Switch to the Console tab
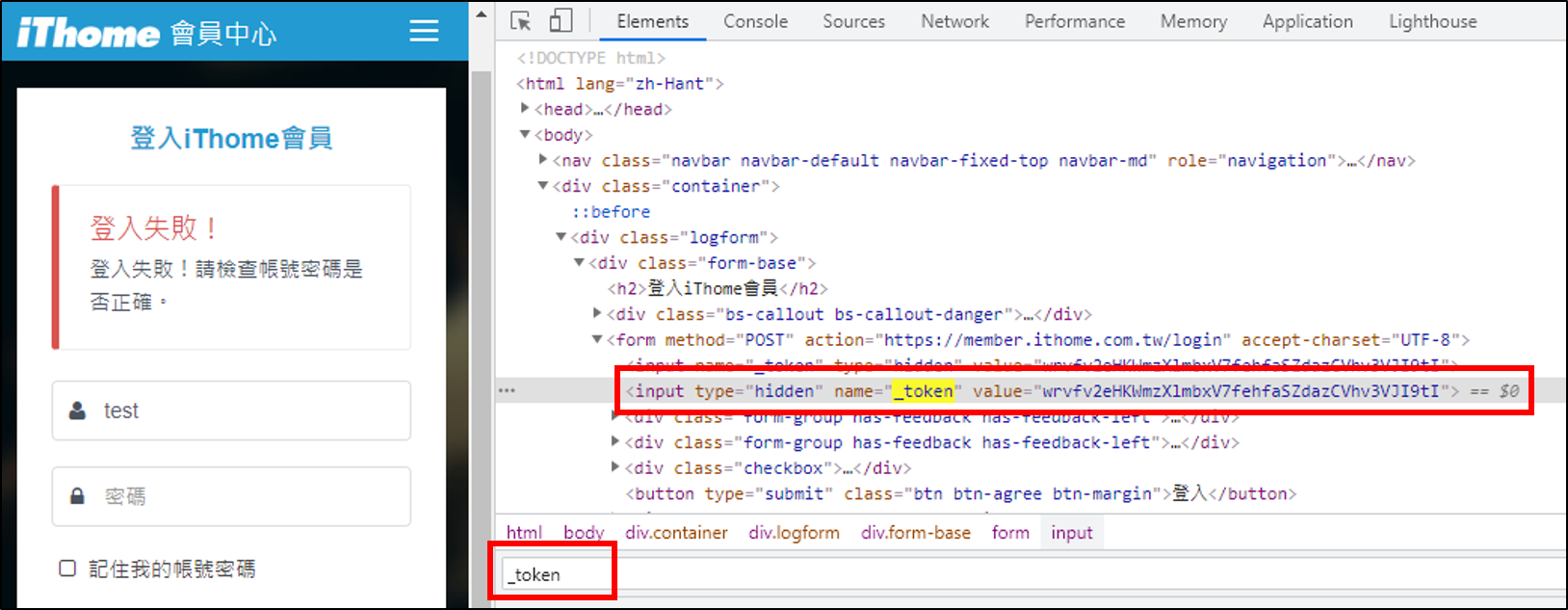1568x610 pixels. point(755,21)
